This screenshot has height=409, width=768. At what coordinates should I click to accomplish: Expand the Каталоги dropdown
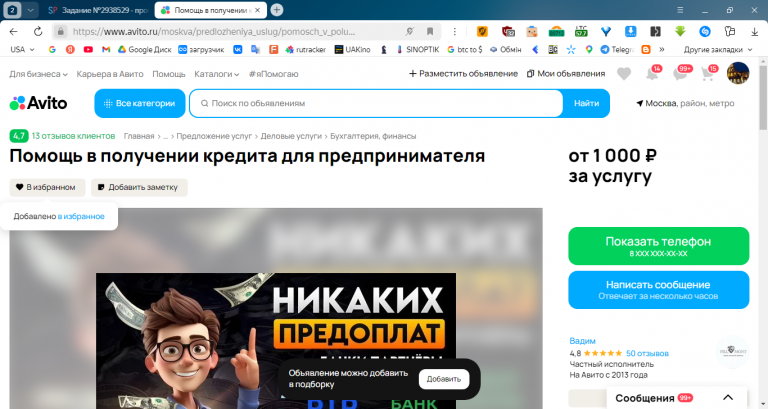(x=216, y=74)
